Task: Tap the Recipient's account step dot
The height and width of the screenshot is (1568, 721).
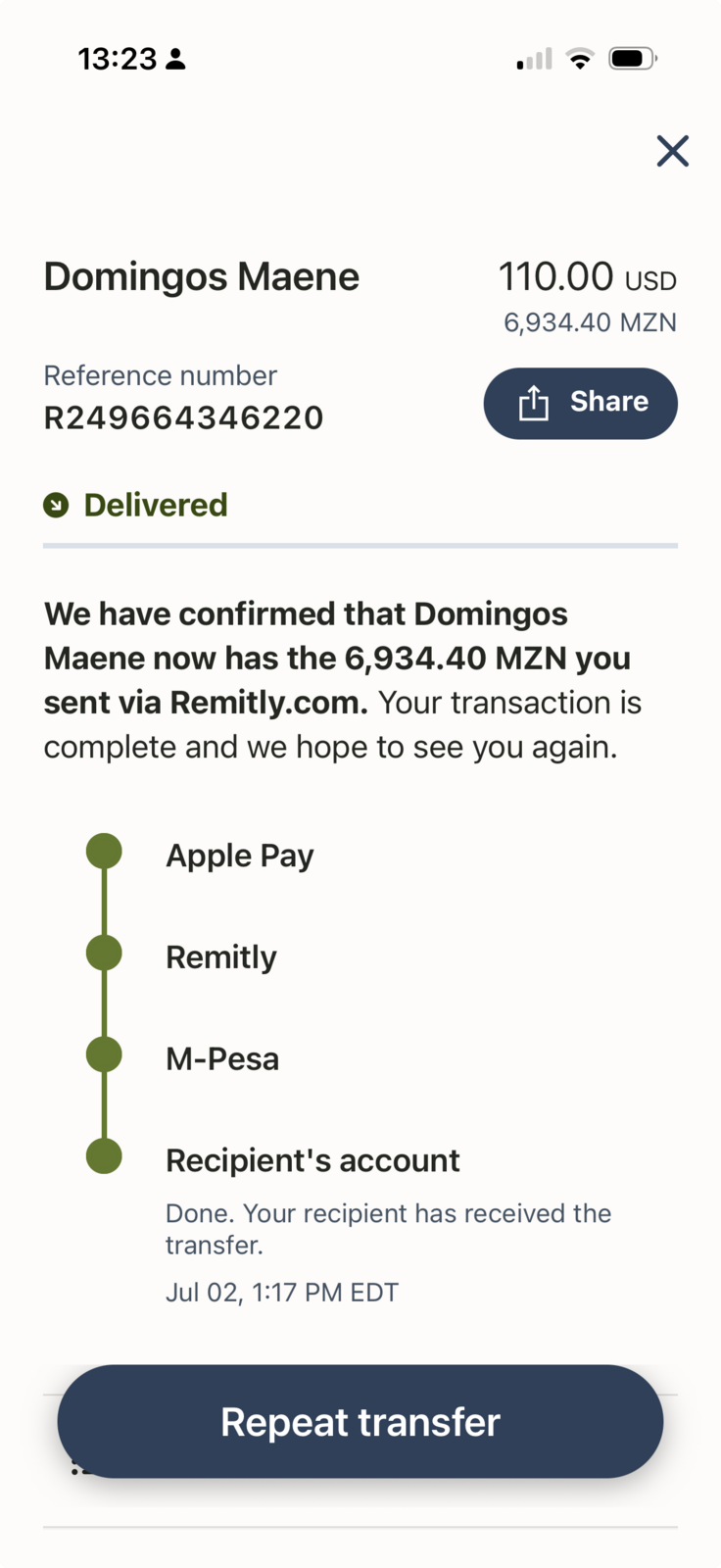Action: coord(104,1155)
